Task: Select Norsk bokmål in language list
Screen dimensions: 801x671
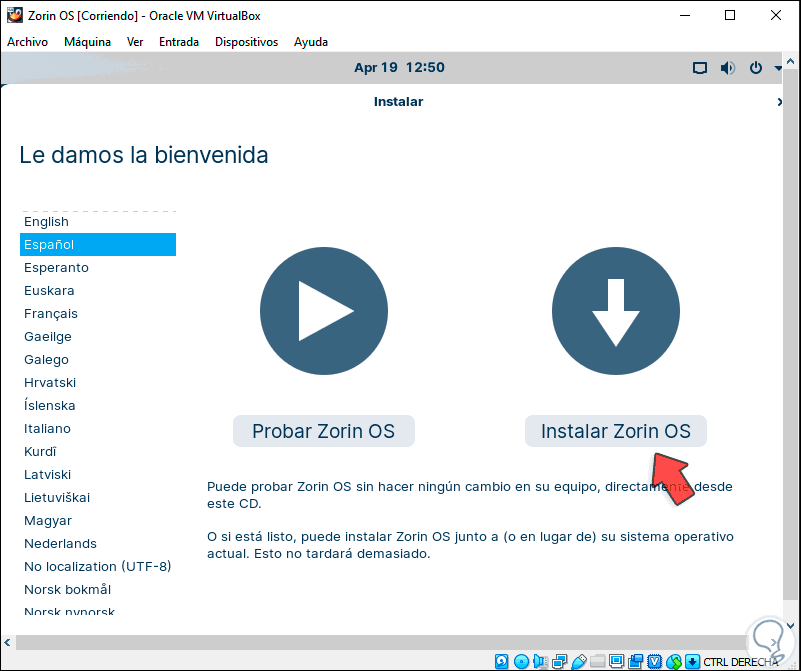Action: pyautogui.click(x=98, y=589)
